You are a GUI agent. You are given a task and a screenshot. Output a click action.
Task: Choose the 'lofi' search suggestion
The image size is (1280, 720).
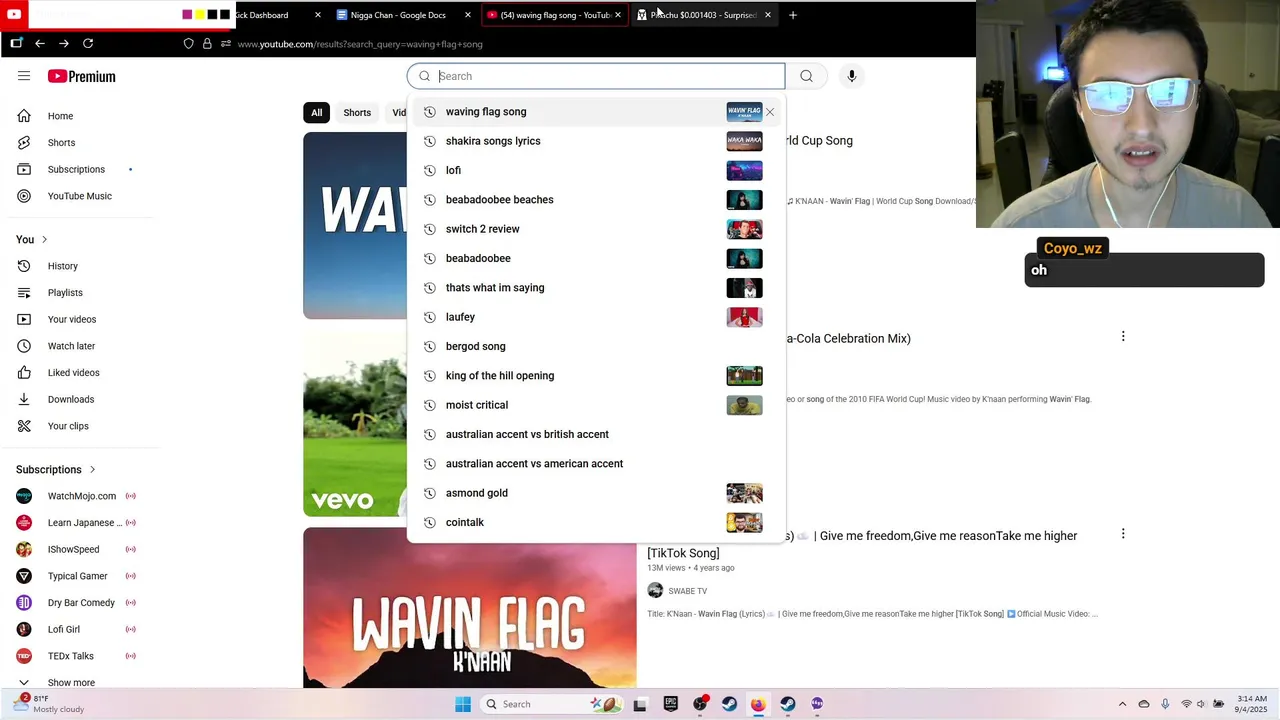596,170
